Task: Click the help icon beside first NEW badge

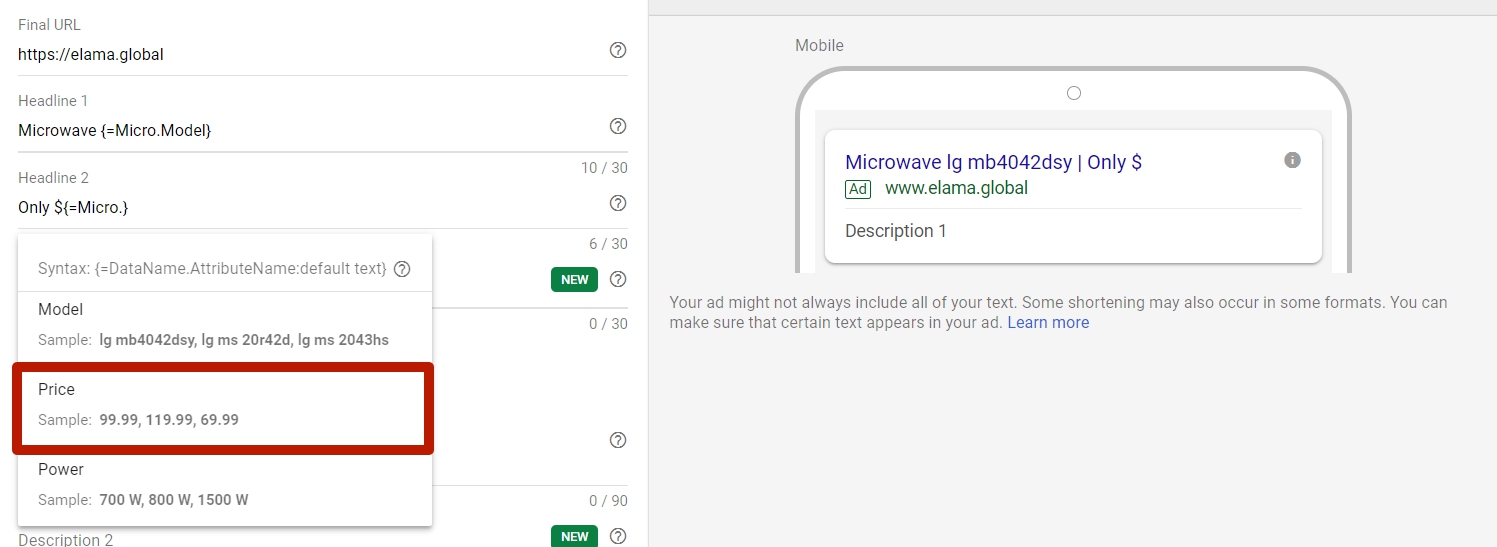Action: point(618,279)
